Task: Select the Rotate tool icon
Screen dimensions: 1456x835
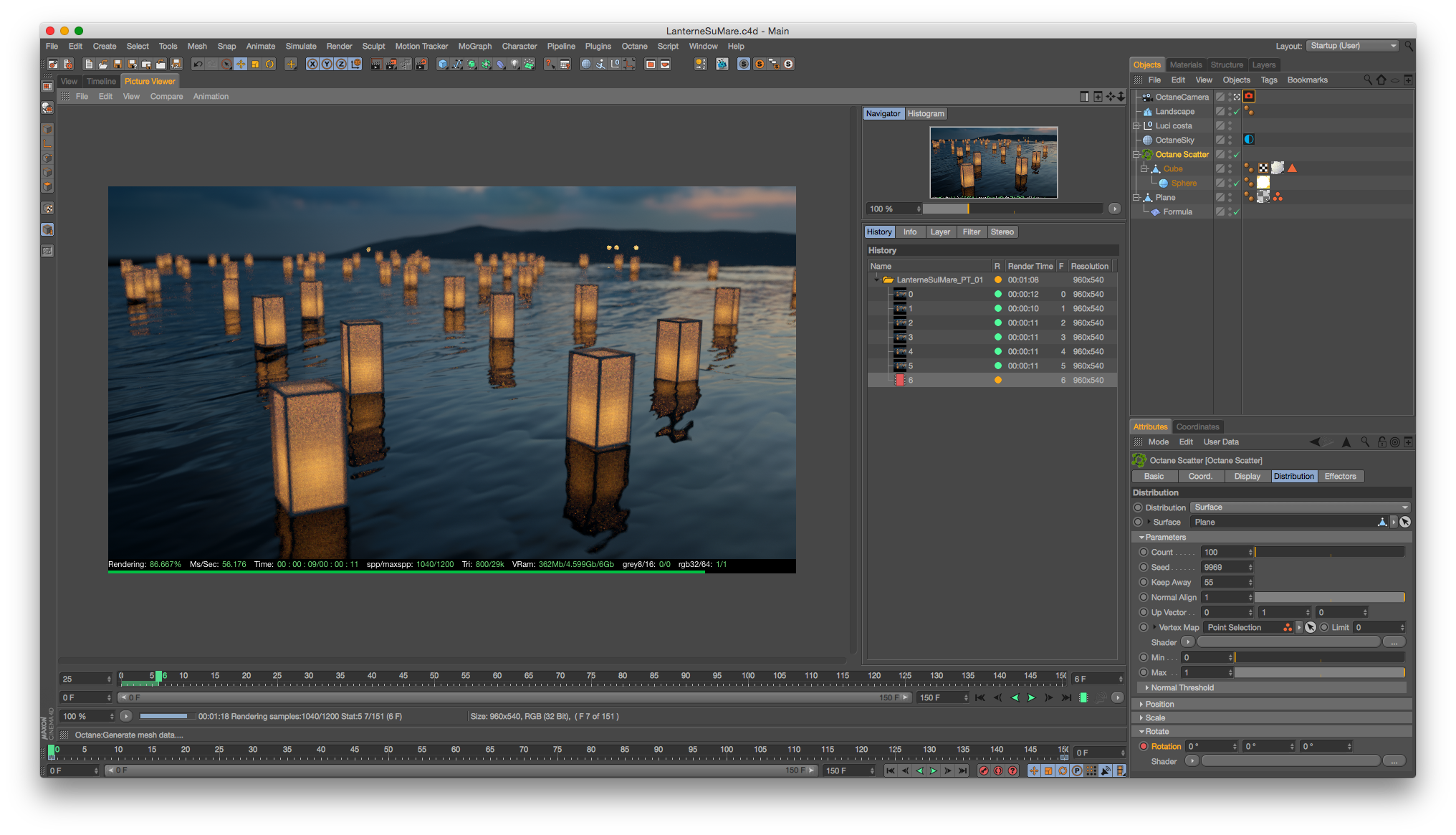Action: 270,65
